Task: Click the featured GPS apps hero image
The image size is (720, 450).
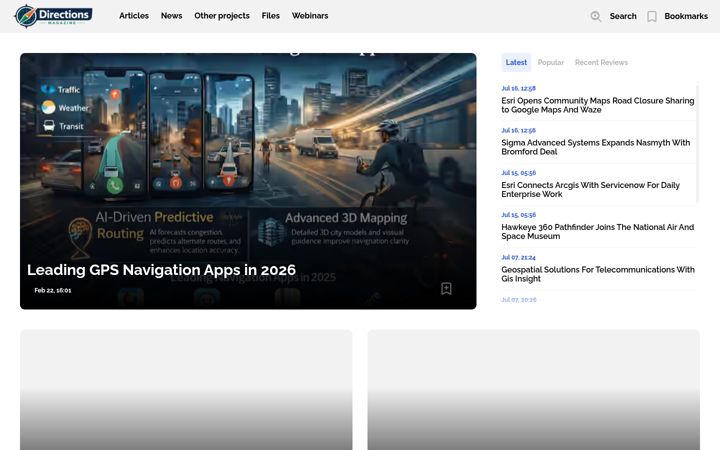Action: (248, 181)
